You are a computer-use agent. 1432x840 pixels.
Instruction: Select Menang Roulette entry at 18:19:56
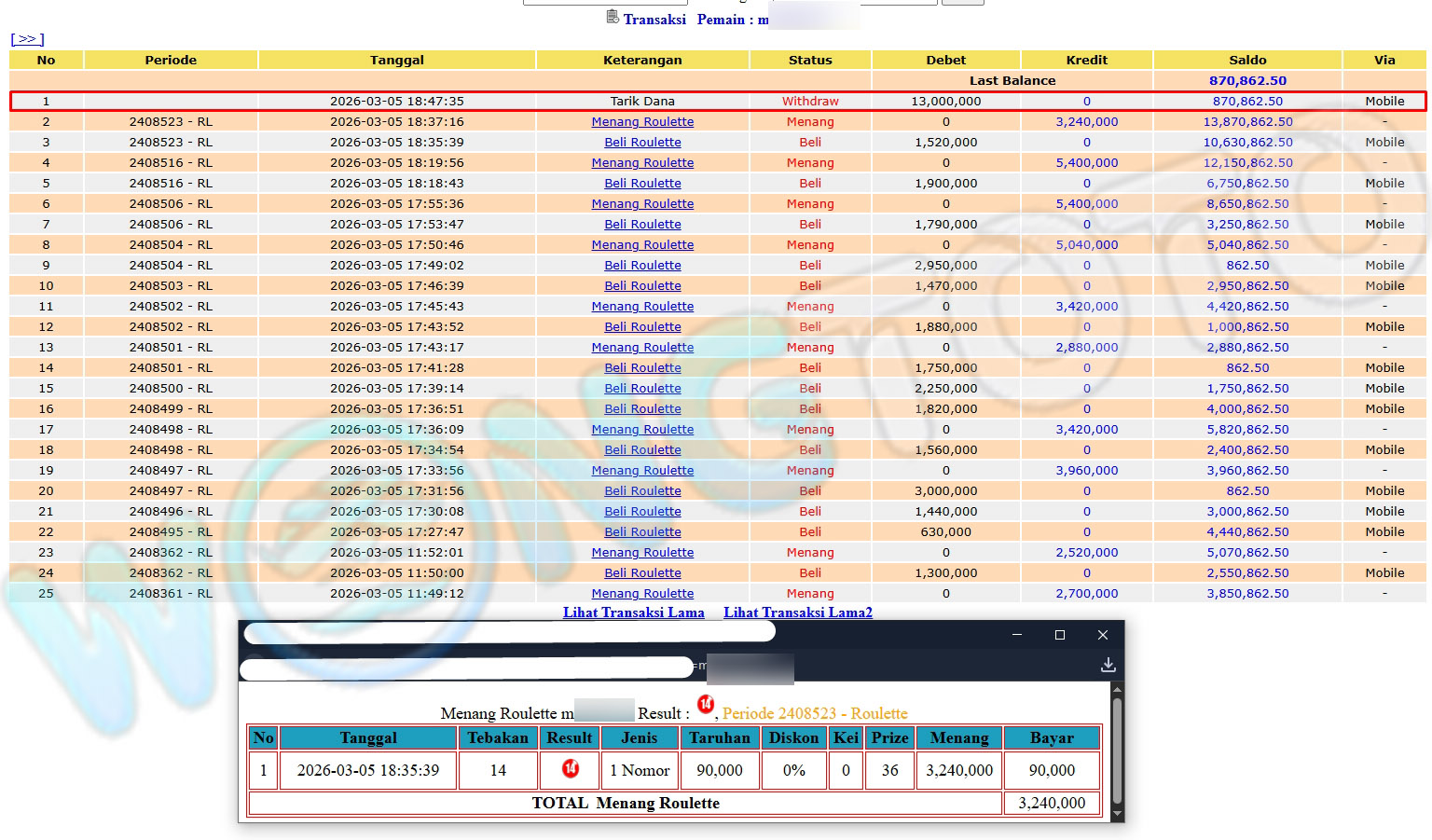[642, 163]
